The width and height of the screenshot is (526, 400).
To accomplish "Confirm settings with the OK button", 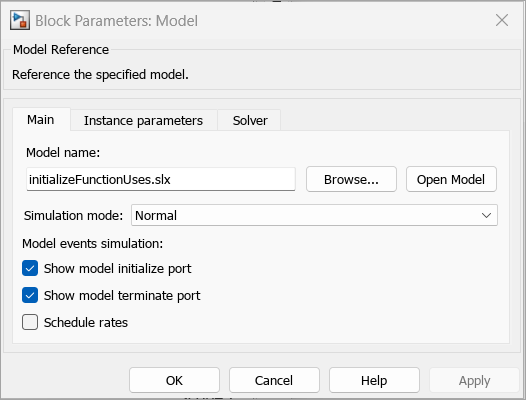I will coord(174,380).
